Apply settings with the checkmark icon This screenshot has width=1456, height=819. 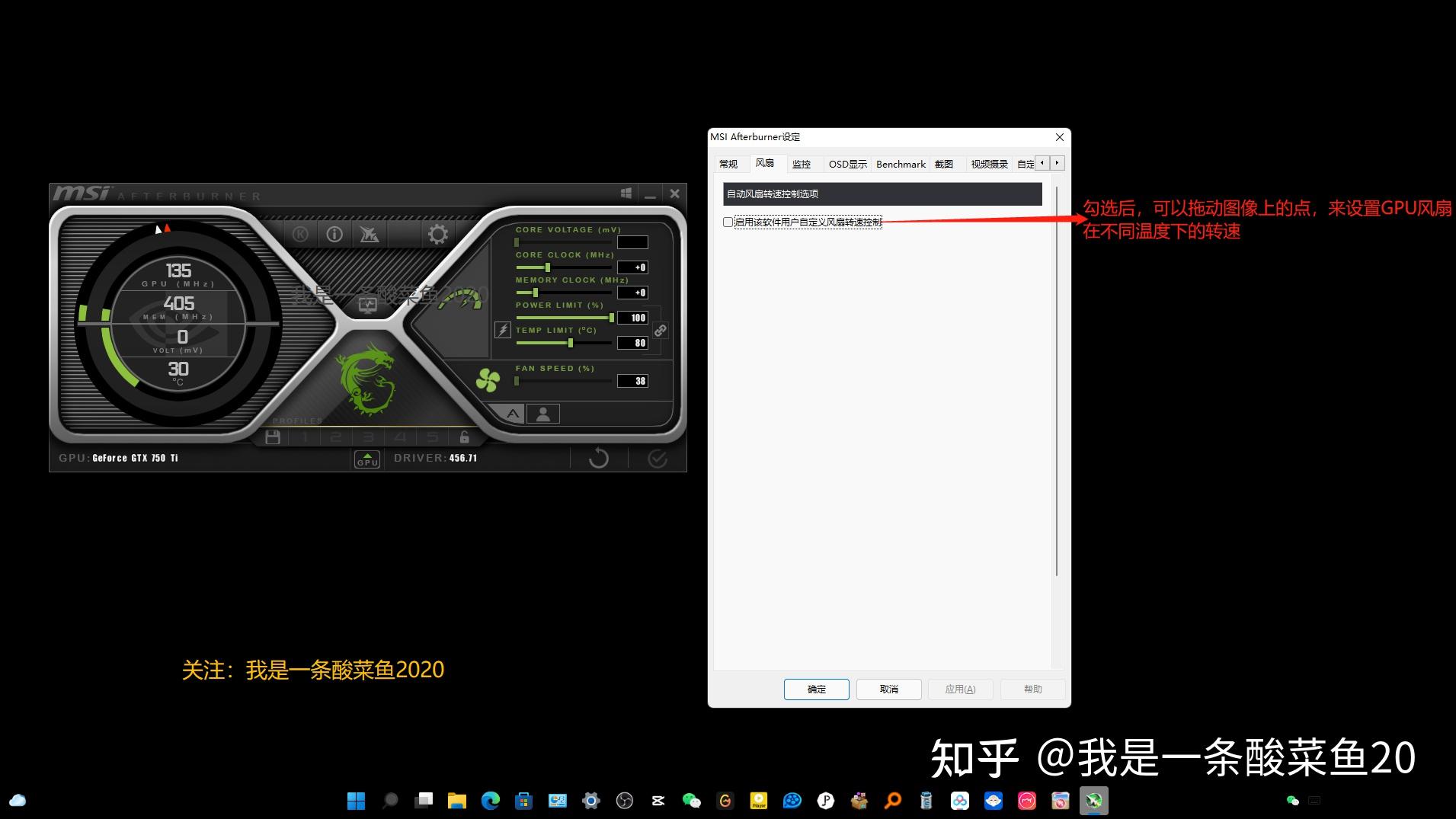coord(657,458)
